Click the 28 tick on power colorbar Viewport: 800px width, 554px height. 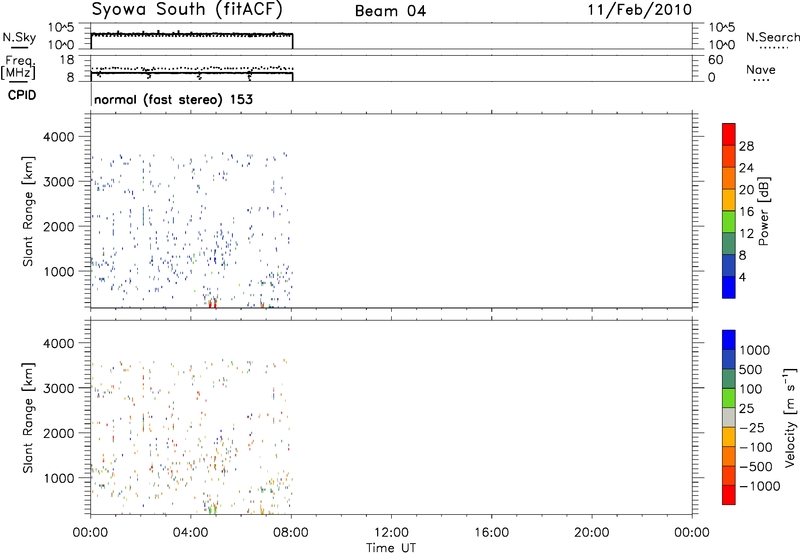pyautogui.click(x=746, y=146)
